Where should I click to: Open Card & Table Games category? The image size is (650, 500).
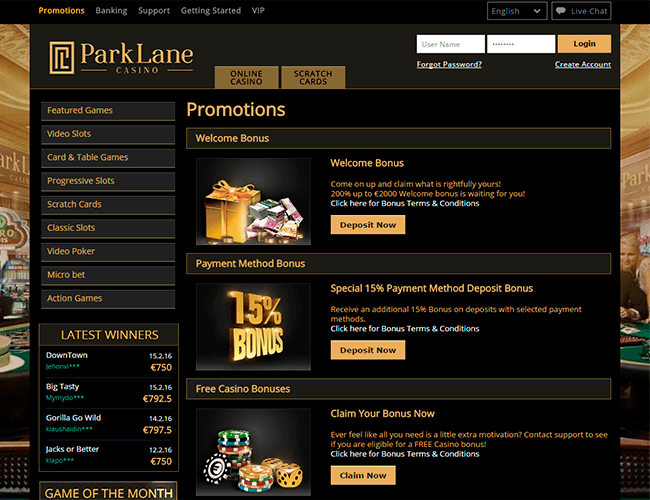click(108, 158)
